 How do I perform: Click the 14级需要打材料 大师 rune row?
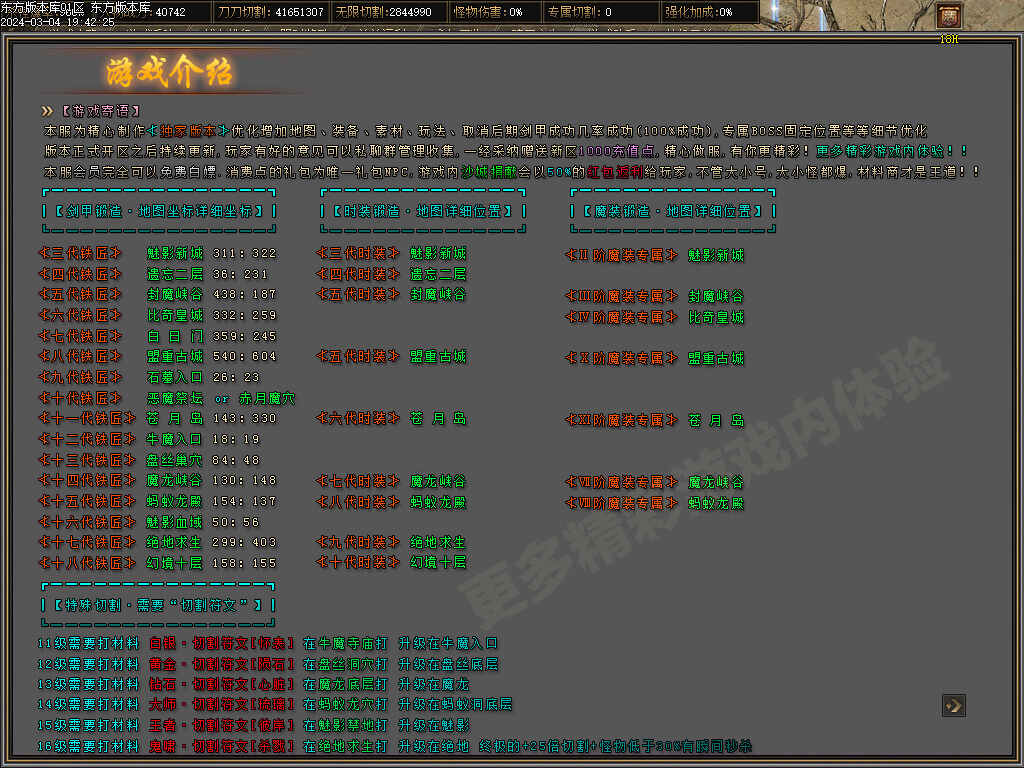click(274, 705)
